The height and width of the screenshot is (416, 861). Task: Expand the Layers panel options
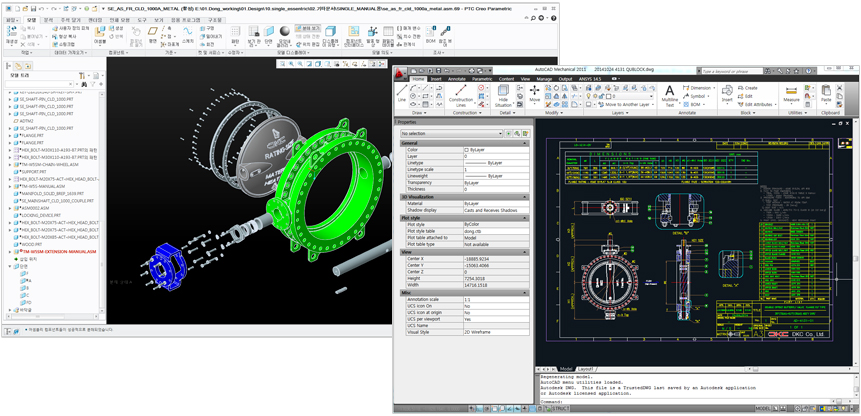pos(619,113)
